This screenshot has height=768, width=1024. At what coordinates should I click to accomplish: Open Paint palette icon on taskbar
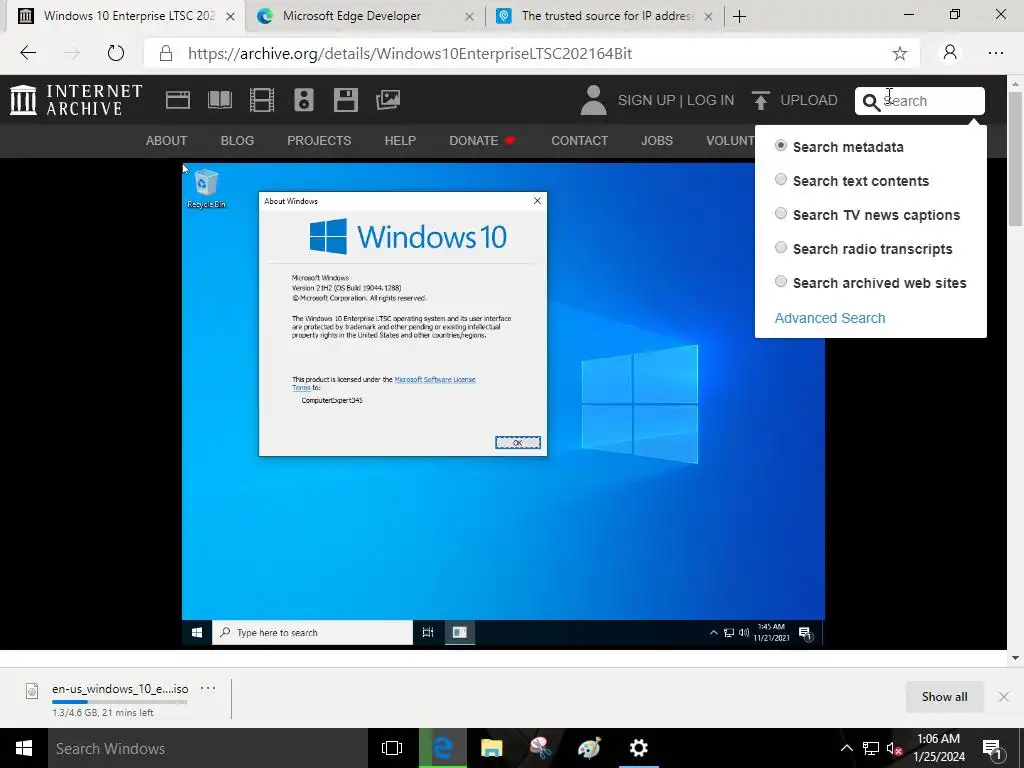point(589,748)
